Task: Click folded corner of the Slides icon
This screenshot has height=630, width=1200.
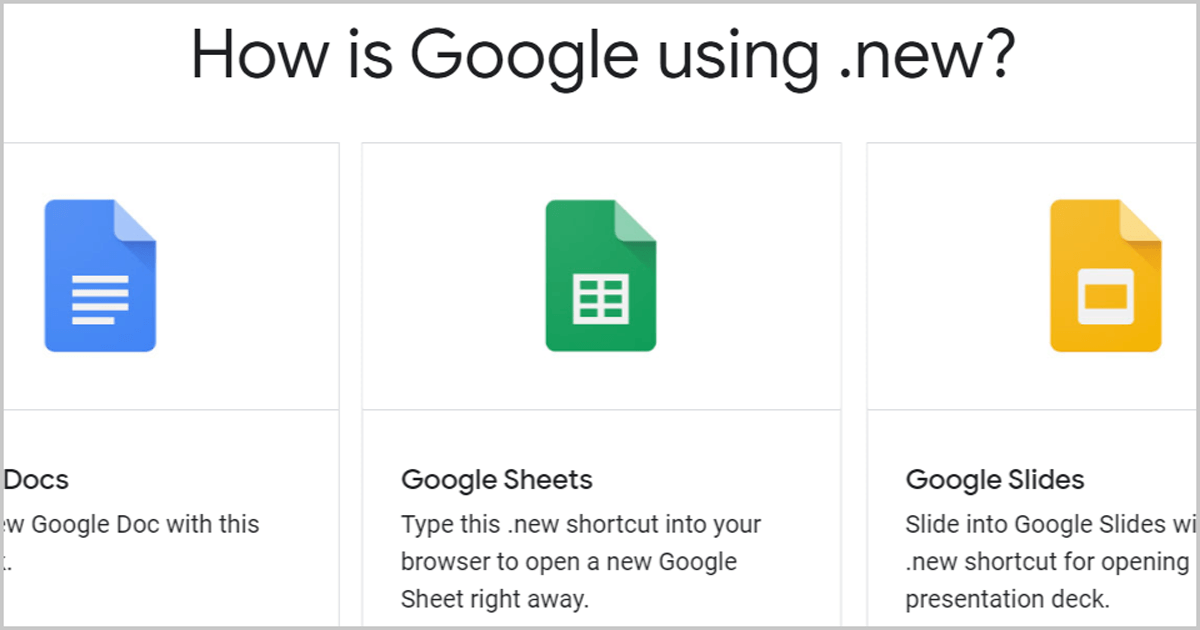Action: click(1140, 221)
